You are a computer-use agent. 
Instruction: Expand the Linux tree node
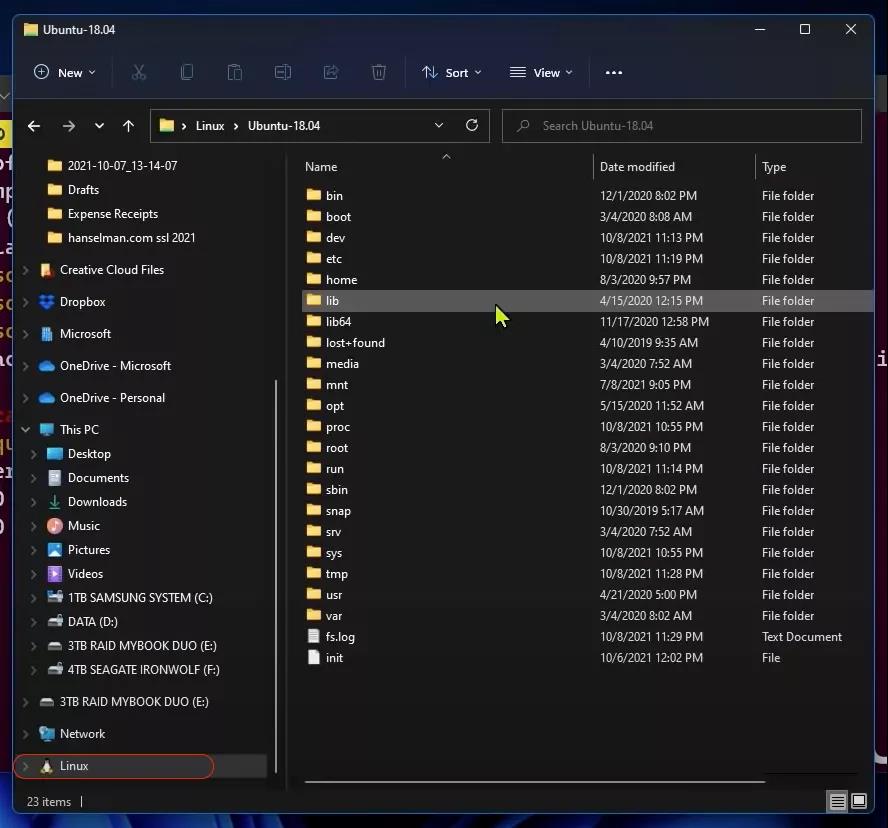click(x=25, y=766)
